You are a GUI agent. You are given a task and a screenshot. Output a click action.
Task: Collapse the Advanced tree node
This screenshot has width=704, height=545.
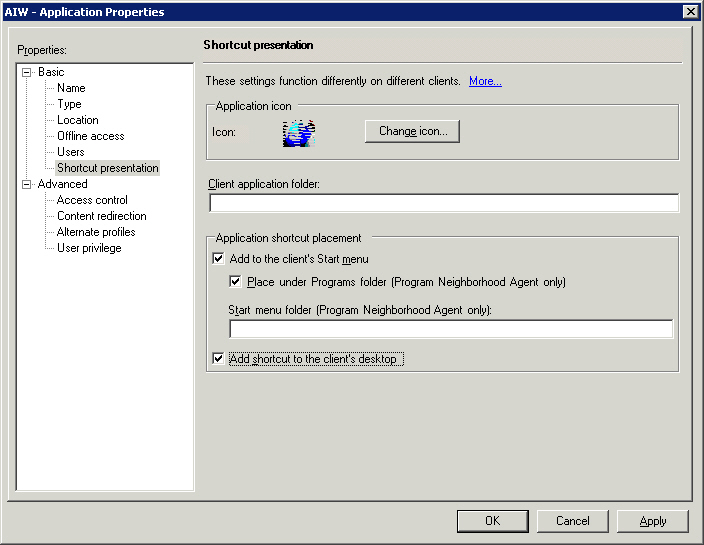click(27, 184)
